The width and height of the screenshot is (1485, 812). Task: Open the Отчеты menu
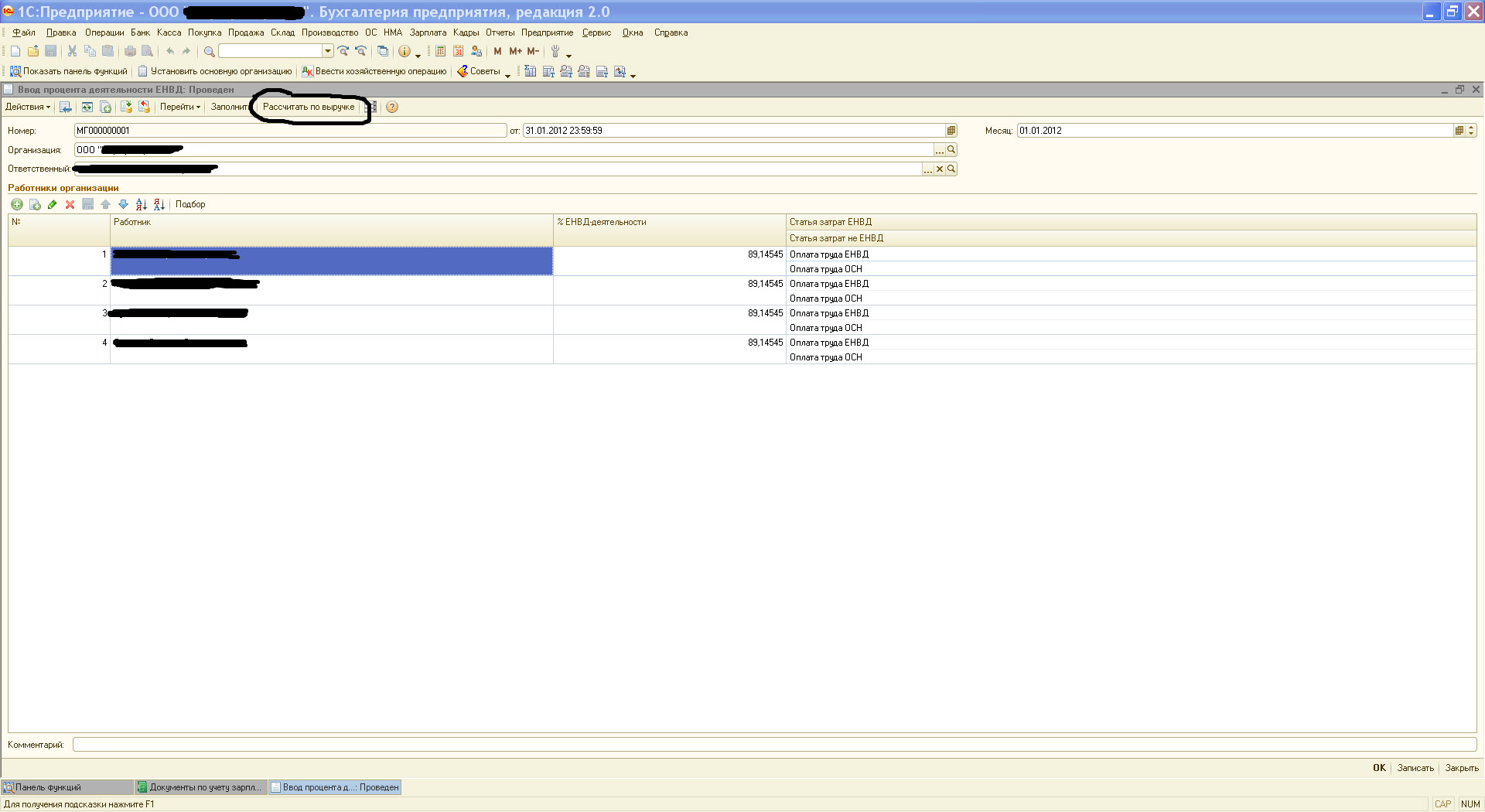(500, 32)
